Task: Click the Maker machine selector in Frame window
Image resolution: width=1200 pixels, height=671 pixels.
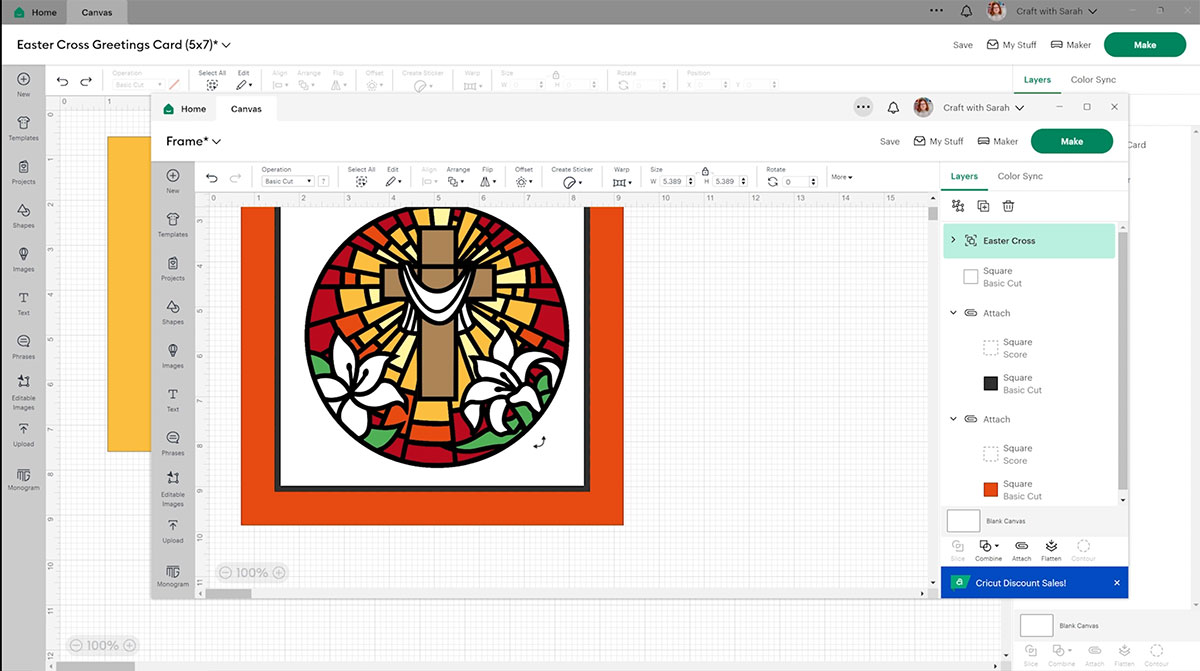Action: (x=998, y=141)
